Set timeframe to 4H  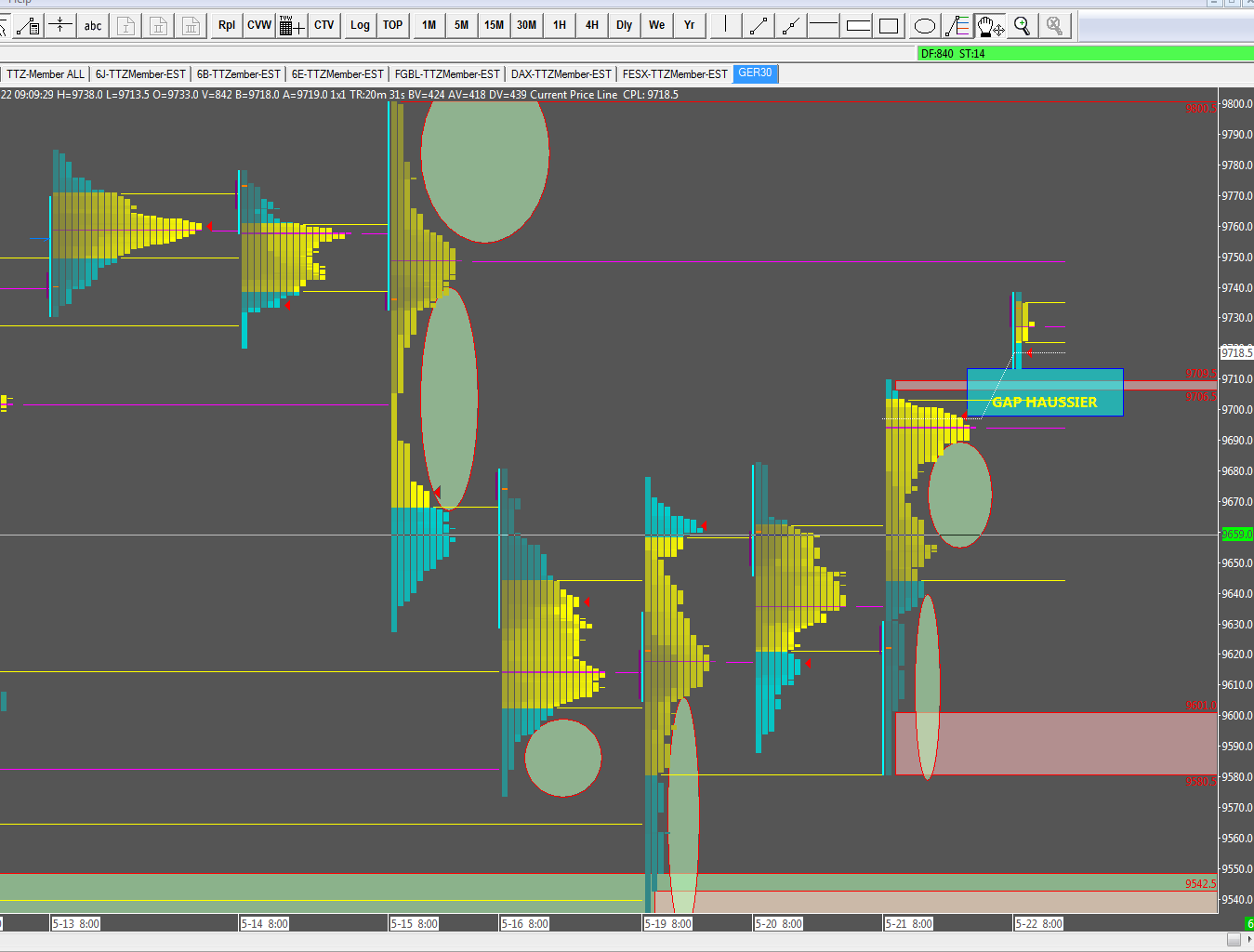coord(591,26)
